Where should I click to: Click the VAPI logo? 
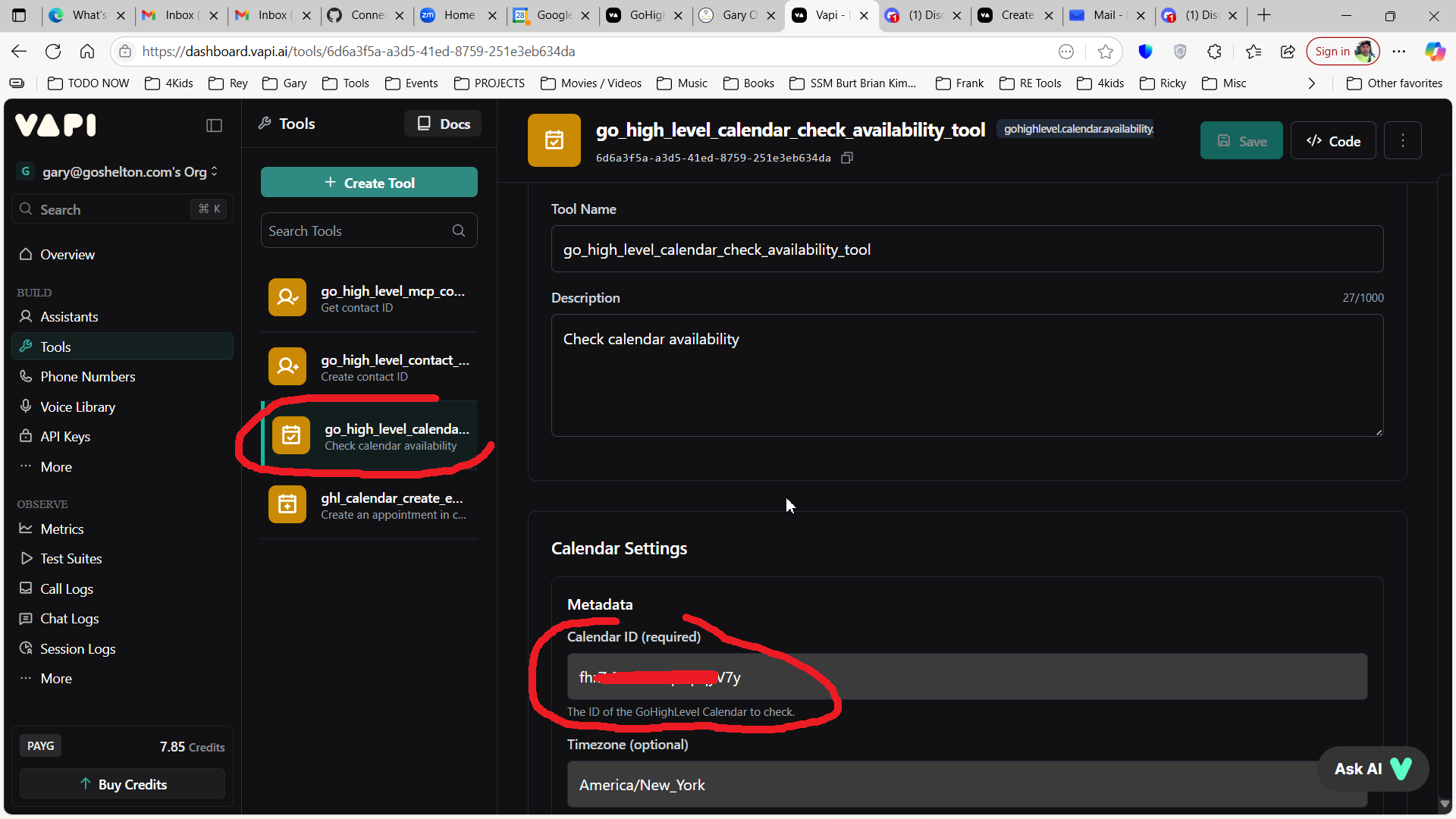pos(55,125)
